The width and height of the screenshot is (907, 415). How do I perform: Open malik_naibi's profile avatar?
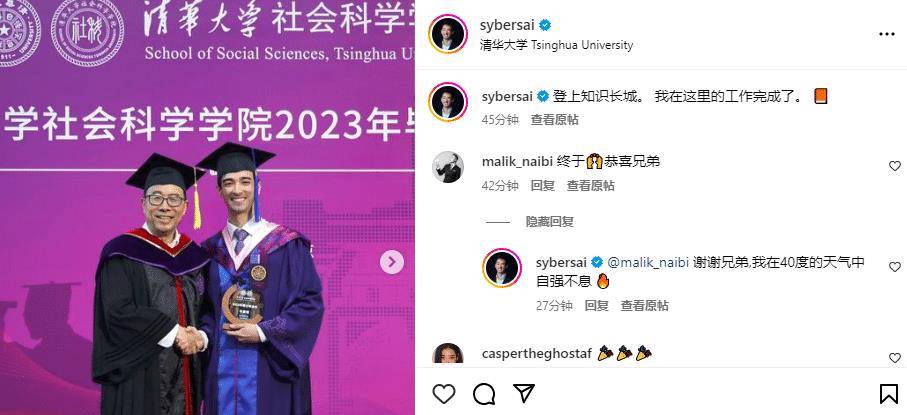448,167
